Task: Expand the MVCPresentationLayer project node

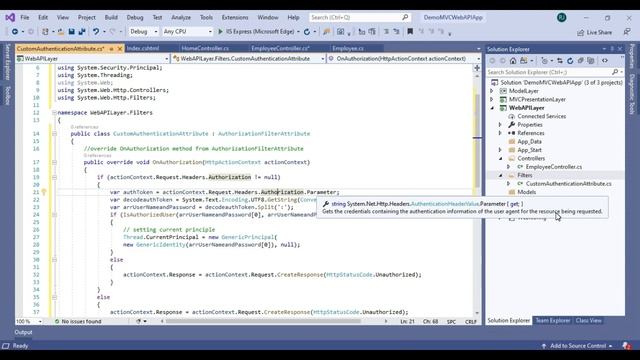Action: coord(492,100)
